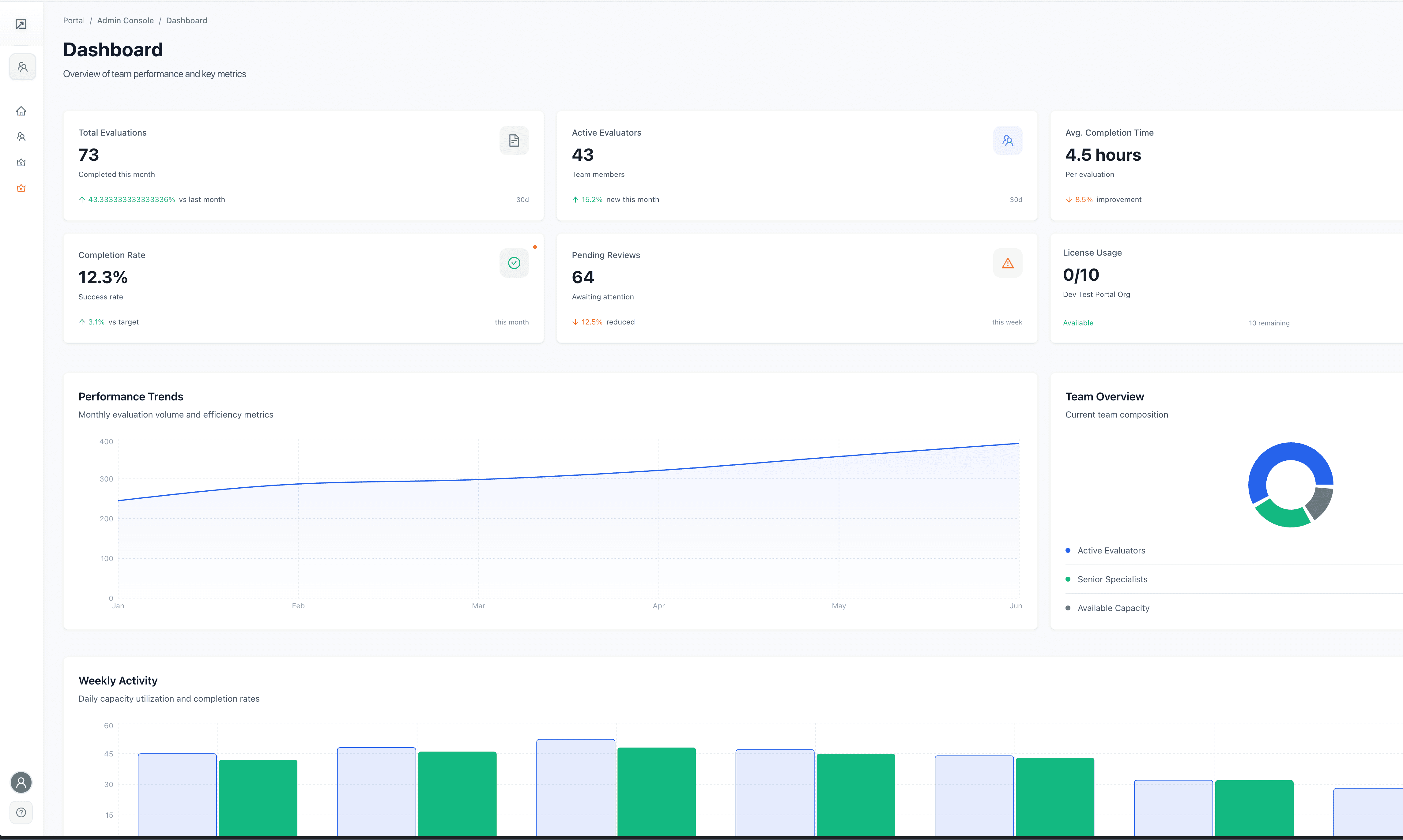Click Available Capacity legend entry
The width and height of the screenshot is (1403, 840).
[x=1113, y=608]
